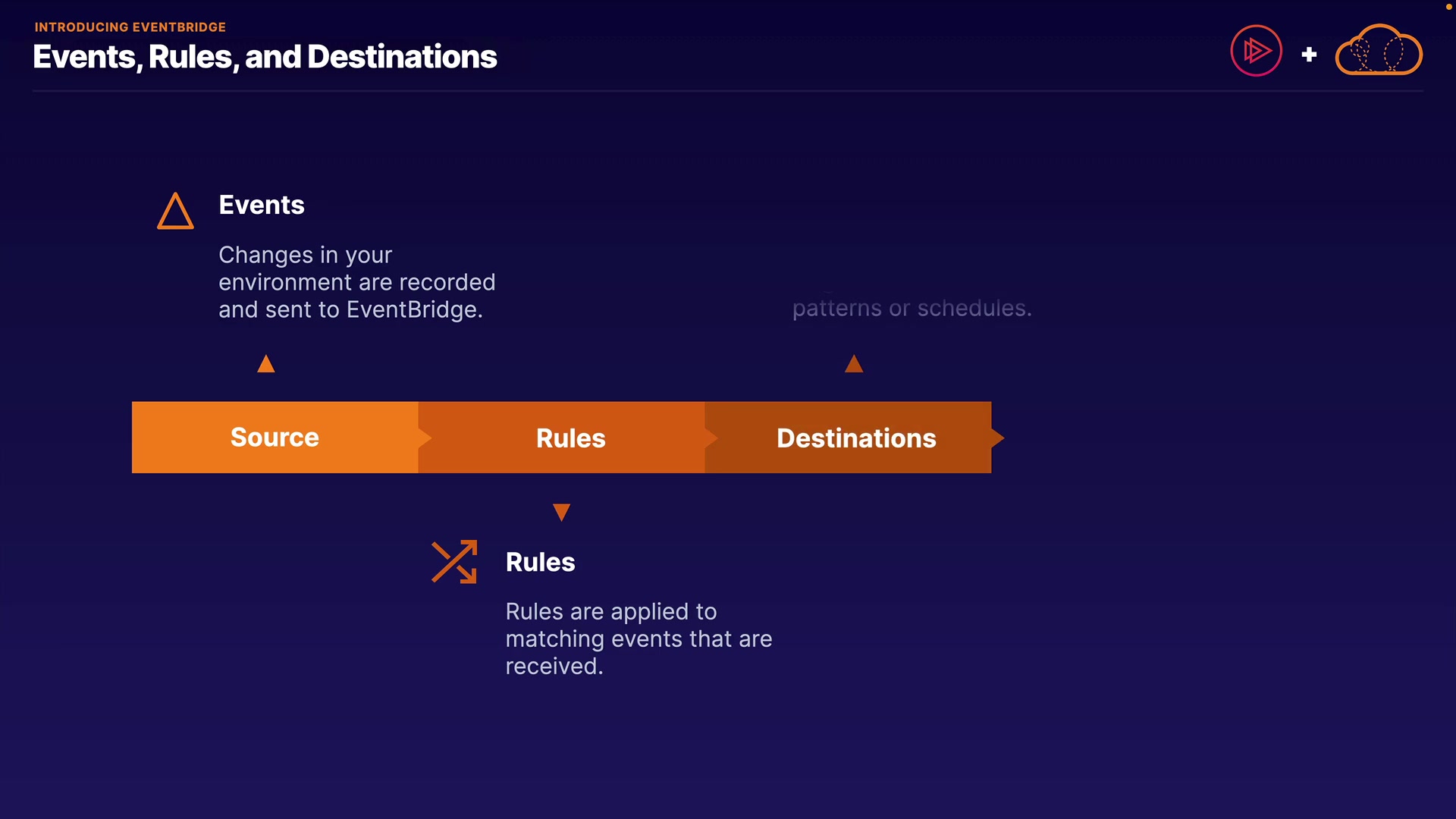Click the Events triangle outline icon
Image resolution: width=1456 pixels, height=819 pixels.
(x=175, y=211)
